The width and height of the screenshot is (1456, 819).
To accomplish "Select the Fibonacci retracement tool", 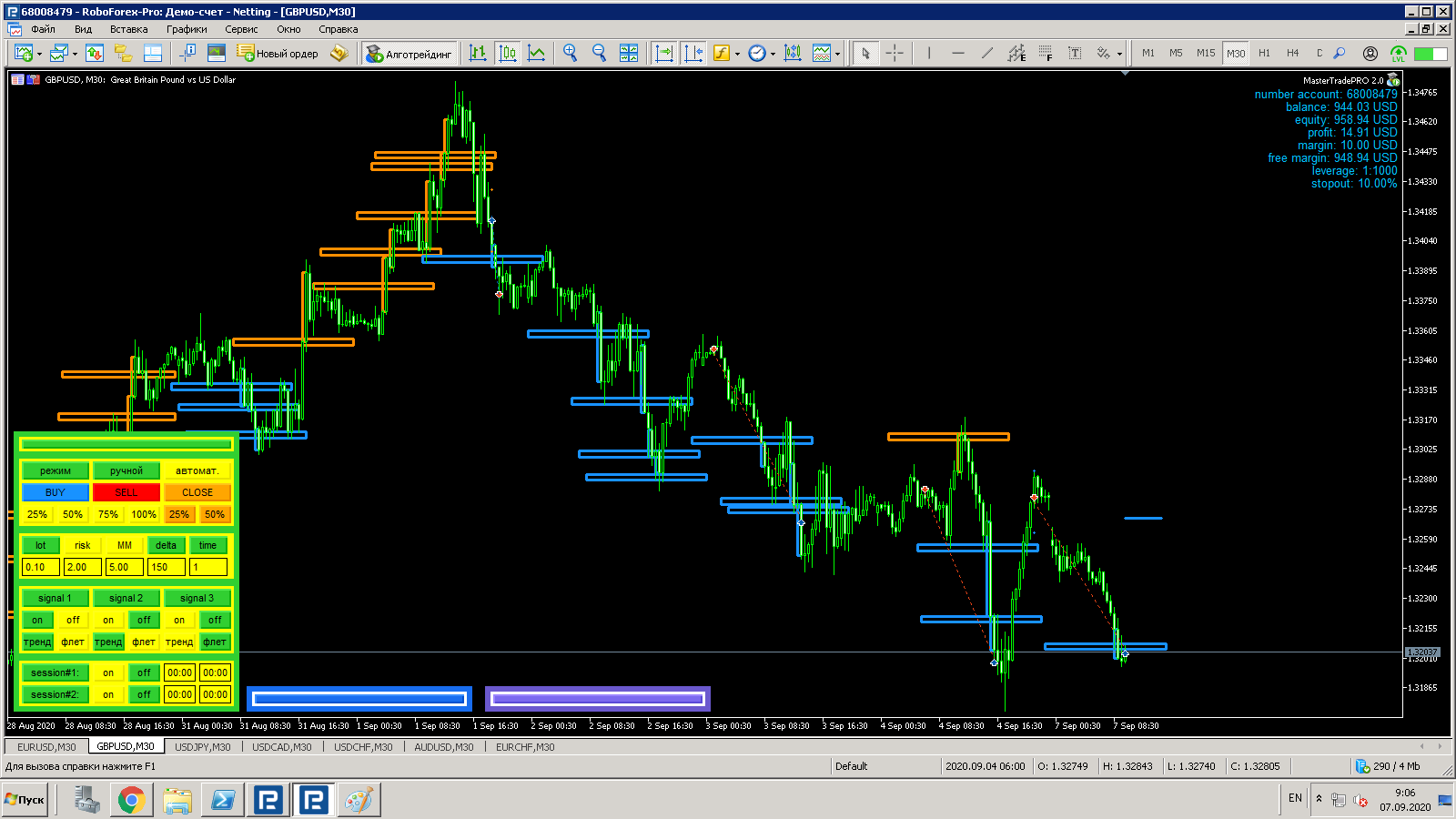I will click(x=1046, y=54).
